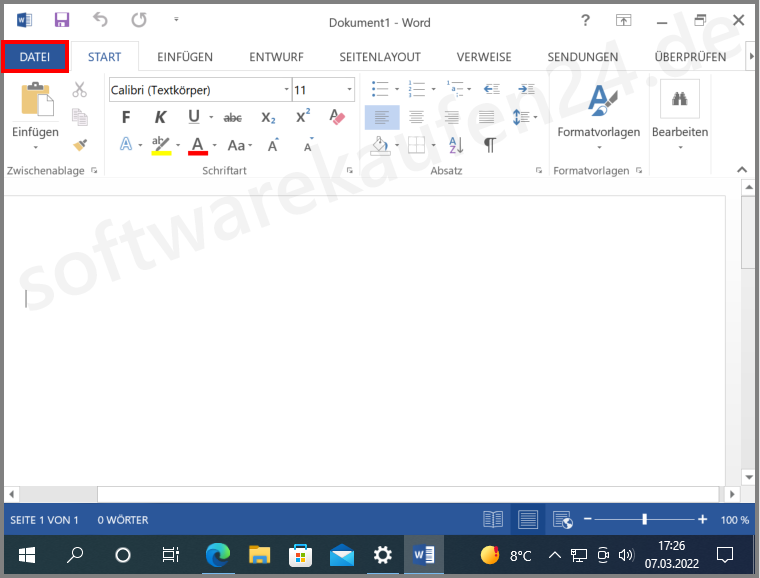Viewport: 760px width, 578px height.
Task: Open Schriftart dialog launcher
Action: pyautogui.click(x=349, y=170)
